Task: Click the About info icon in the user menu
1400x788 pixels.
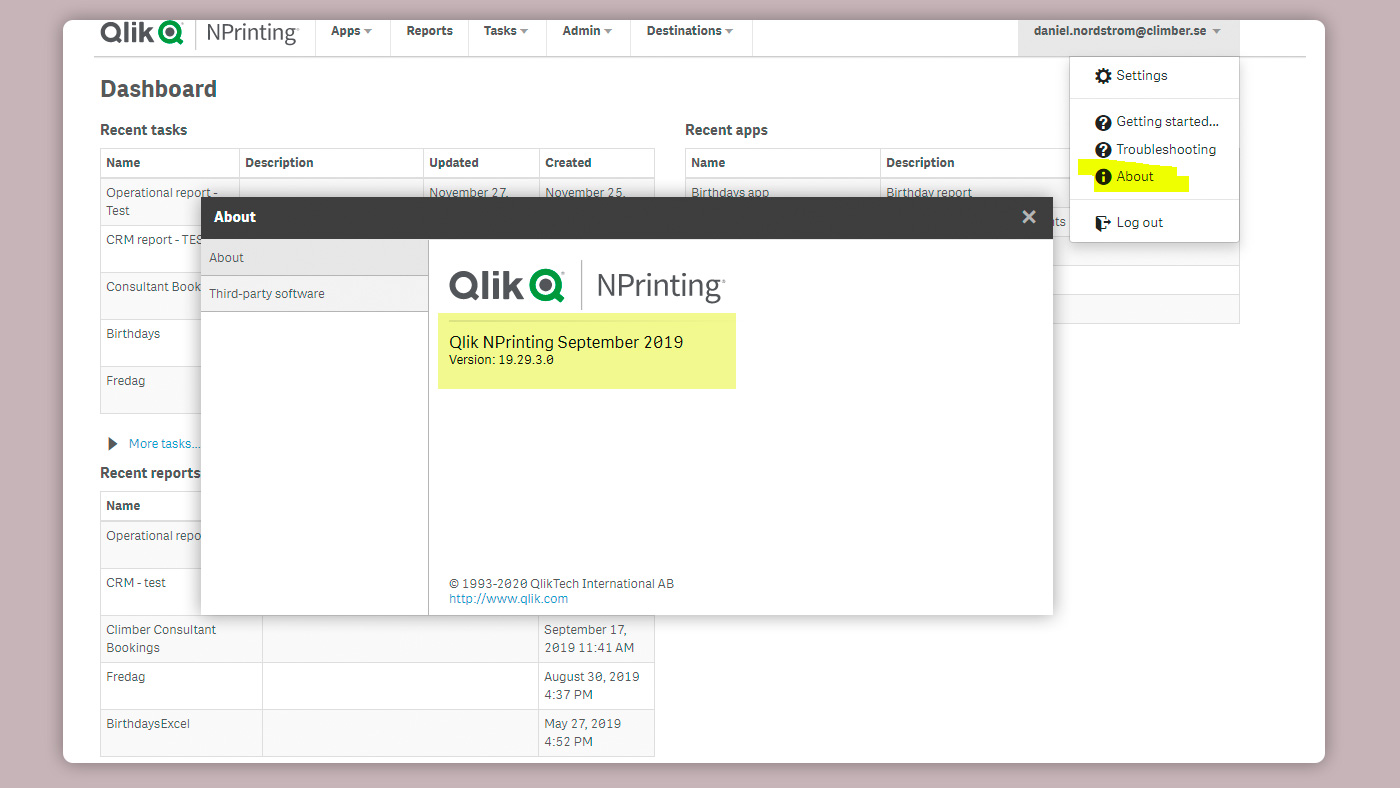Action: 1103,177
